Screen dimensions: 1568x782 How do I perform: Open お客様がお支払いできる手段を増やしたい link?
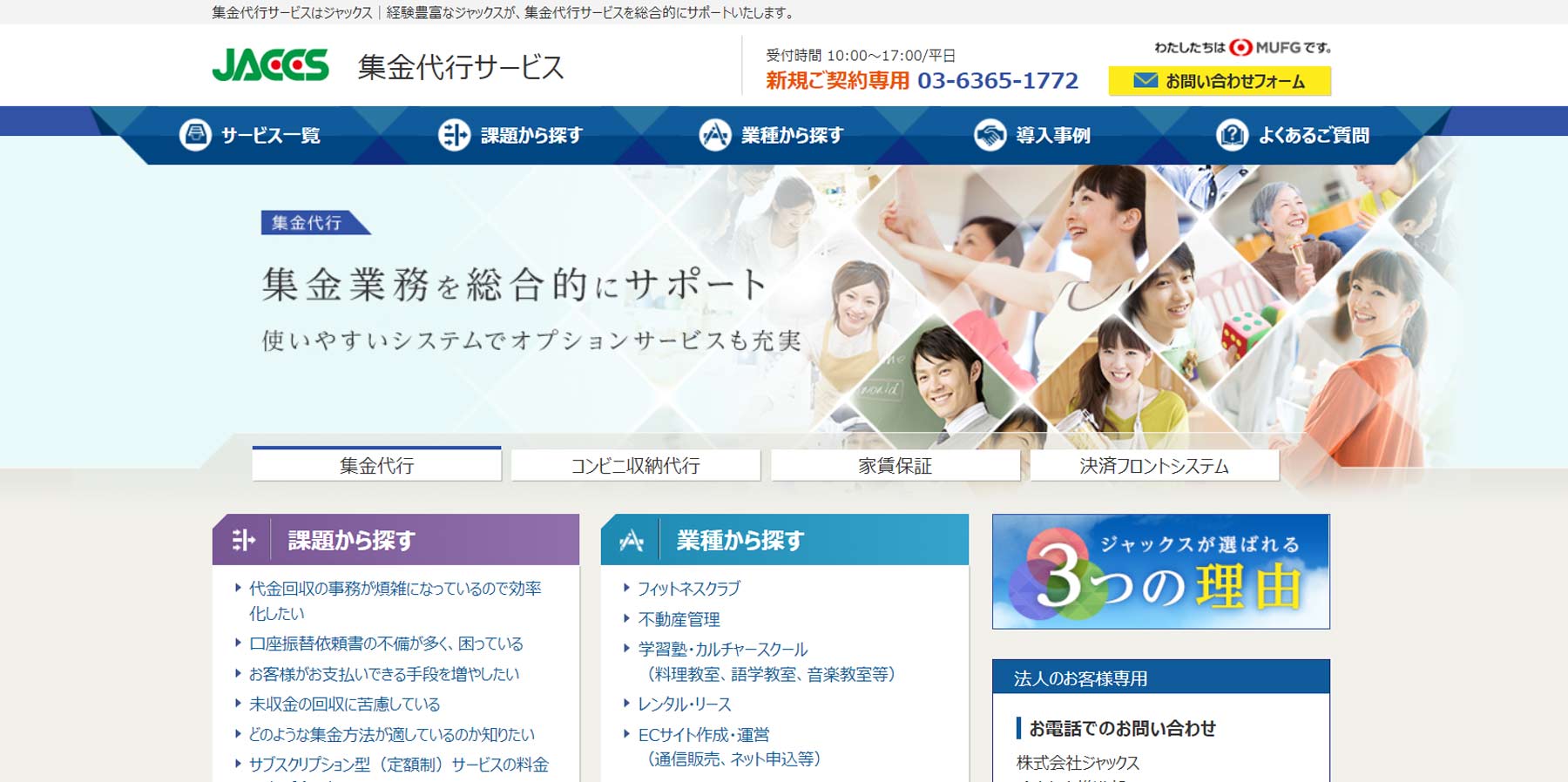click(384, 674)
